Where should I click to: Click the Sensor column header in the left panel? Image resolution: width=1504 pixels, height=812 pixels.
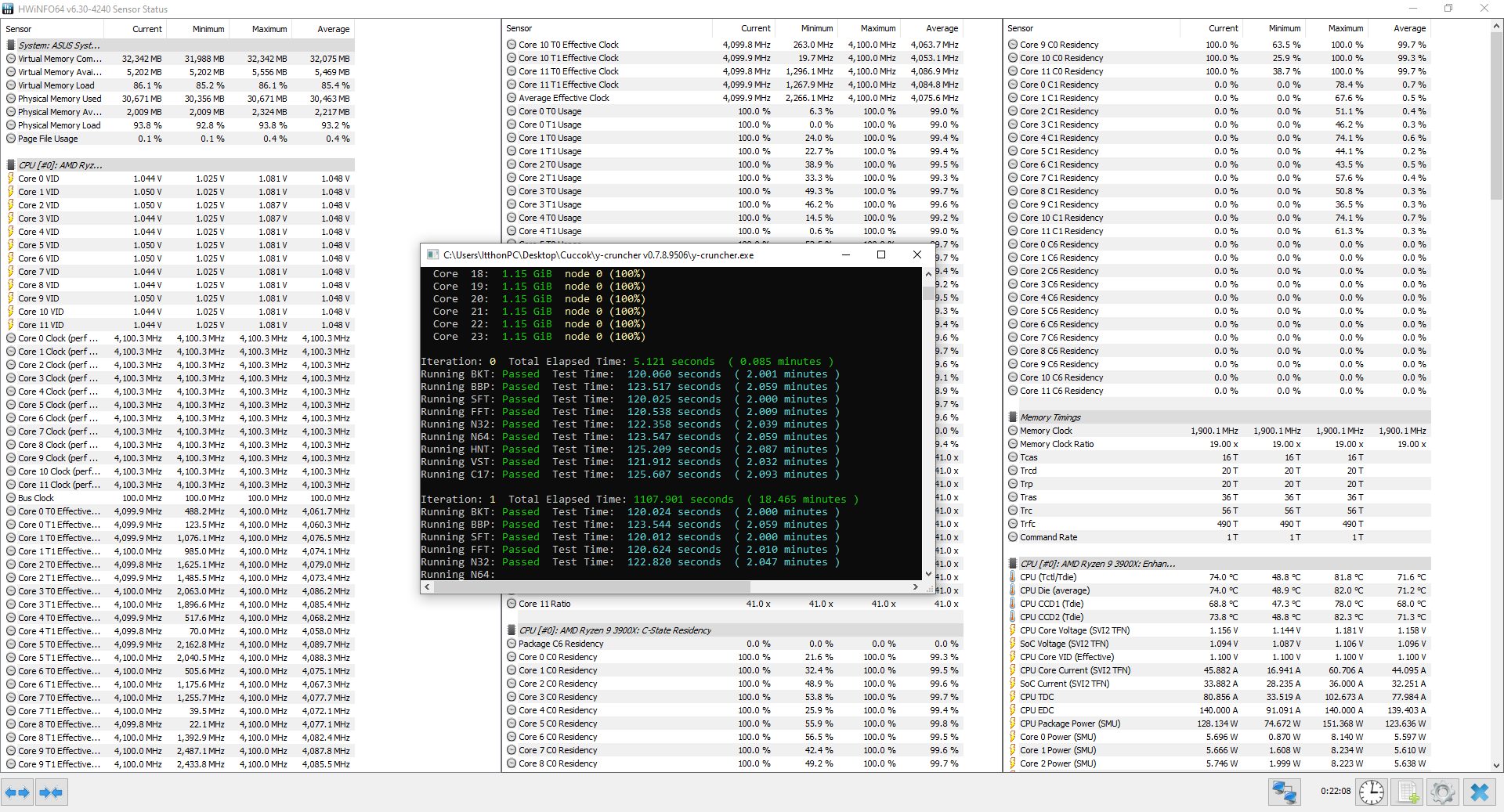click(x=53, y=29)
